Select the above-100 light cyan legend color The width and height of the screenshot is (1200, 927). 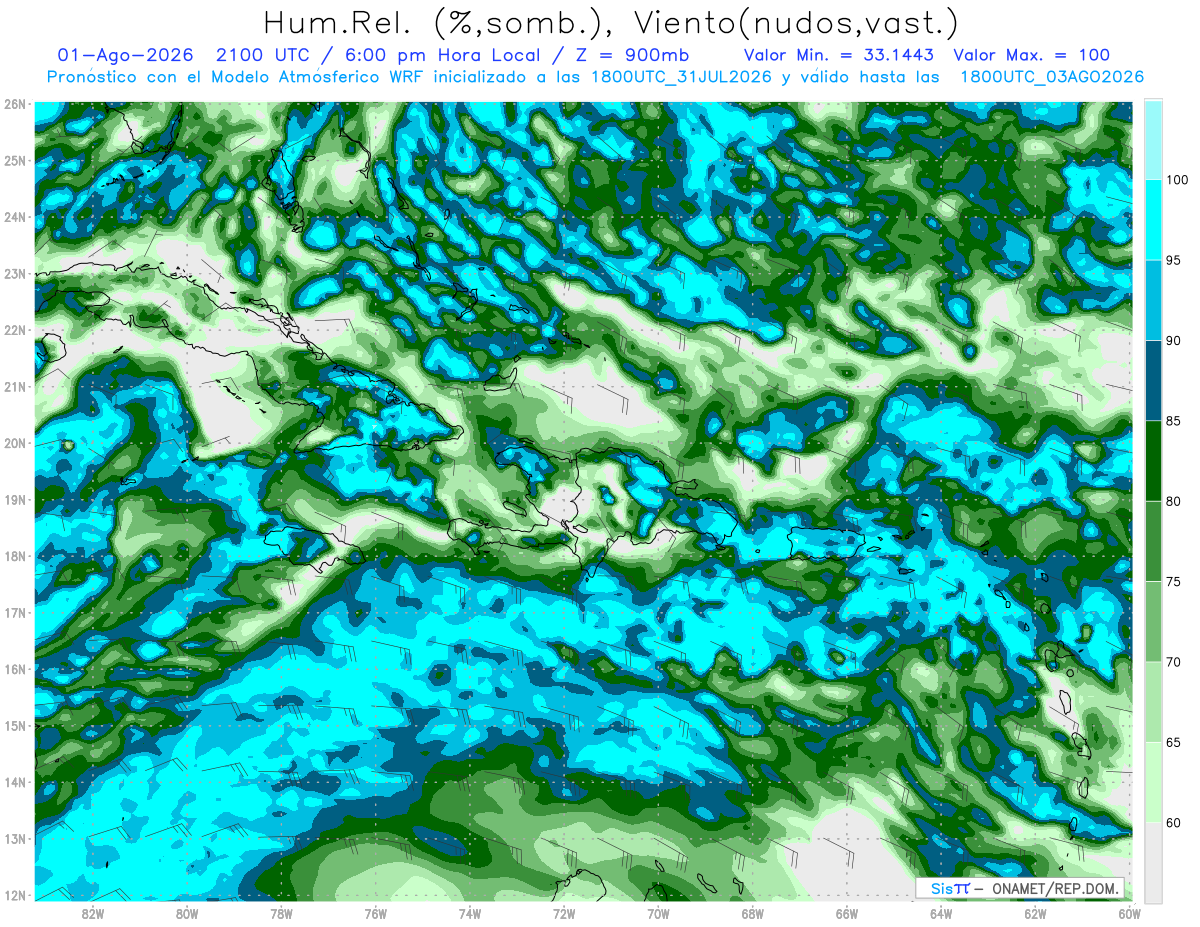(x=1153, y=140)
